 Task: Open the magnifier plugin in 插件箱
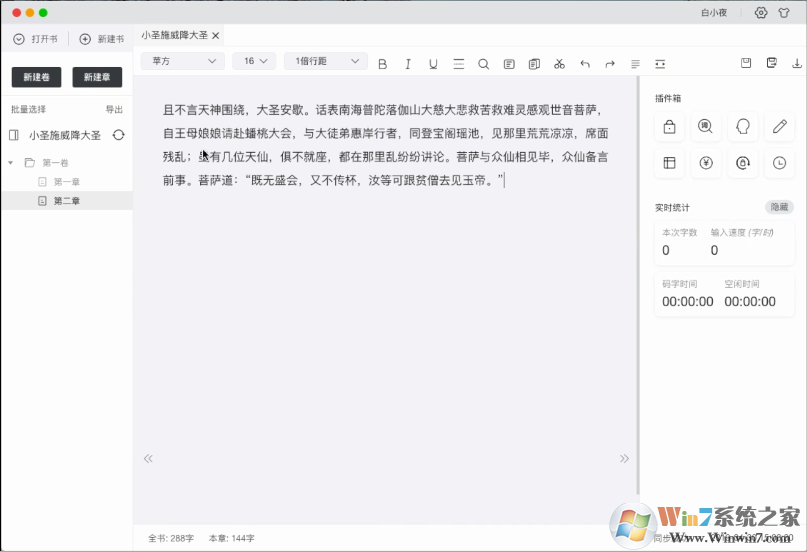click(x=706, y=126)
